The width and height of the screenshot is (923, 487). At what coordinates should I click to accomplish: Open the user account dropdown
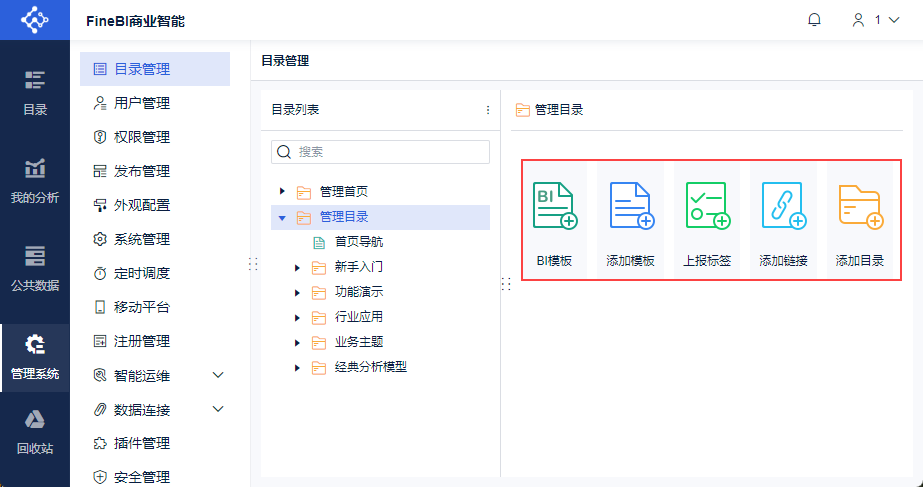[x=875, y=20]
